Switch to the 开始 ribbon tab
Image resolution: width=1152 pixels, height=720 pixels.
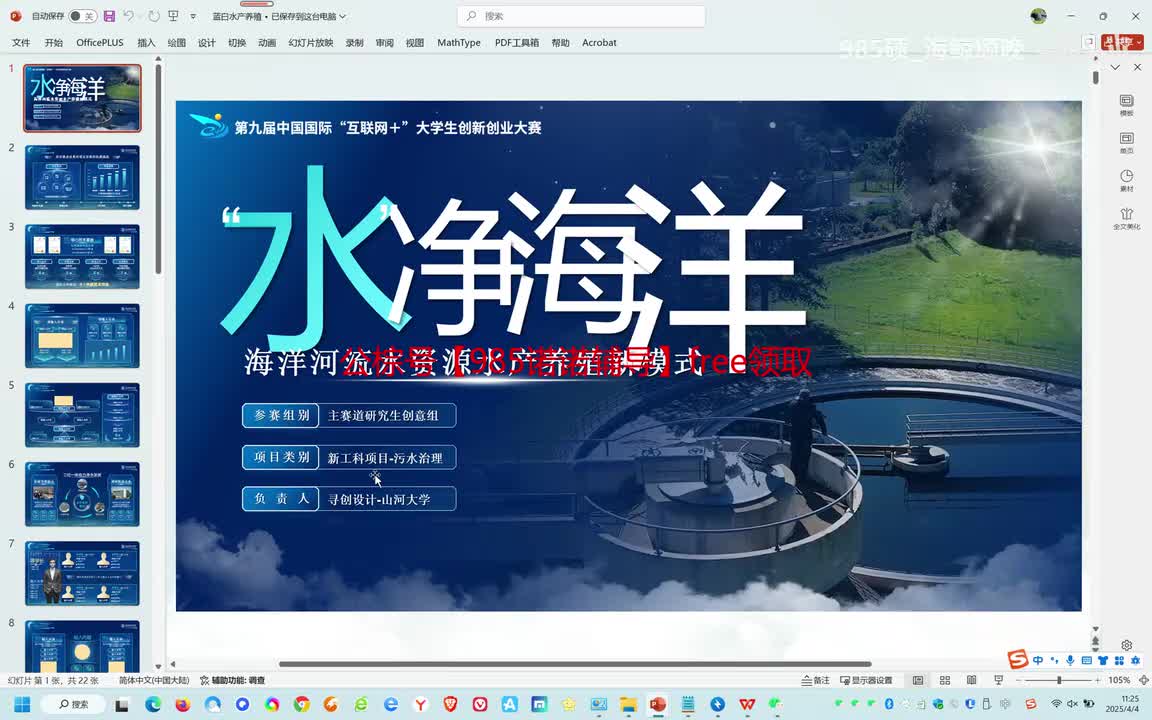coord(54,43)
